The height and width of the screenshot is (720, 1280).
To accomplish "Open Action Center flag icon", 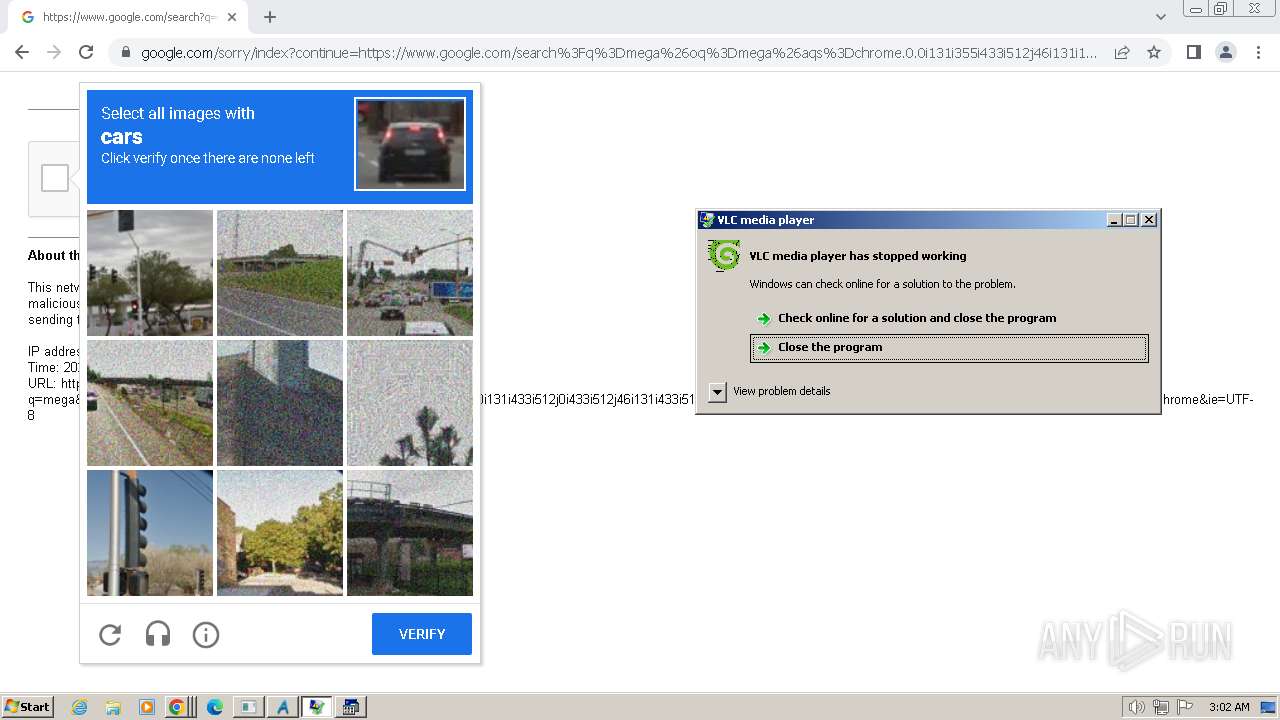I will pyautogui.click(x=1185, y=707).
